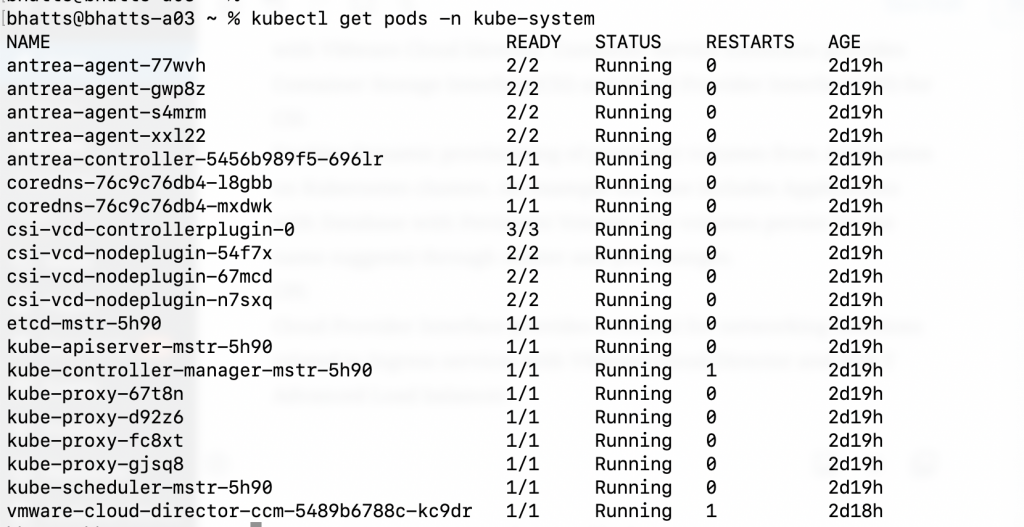Click the kube-apiserver-mstr-5h90 pod name
The width and height of the screenshot is (1024, 527).
click(139, 347)
